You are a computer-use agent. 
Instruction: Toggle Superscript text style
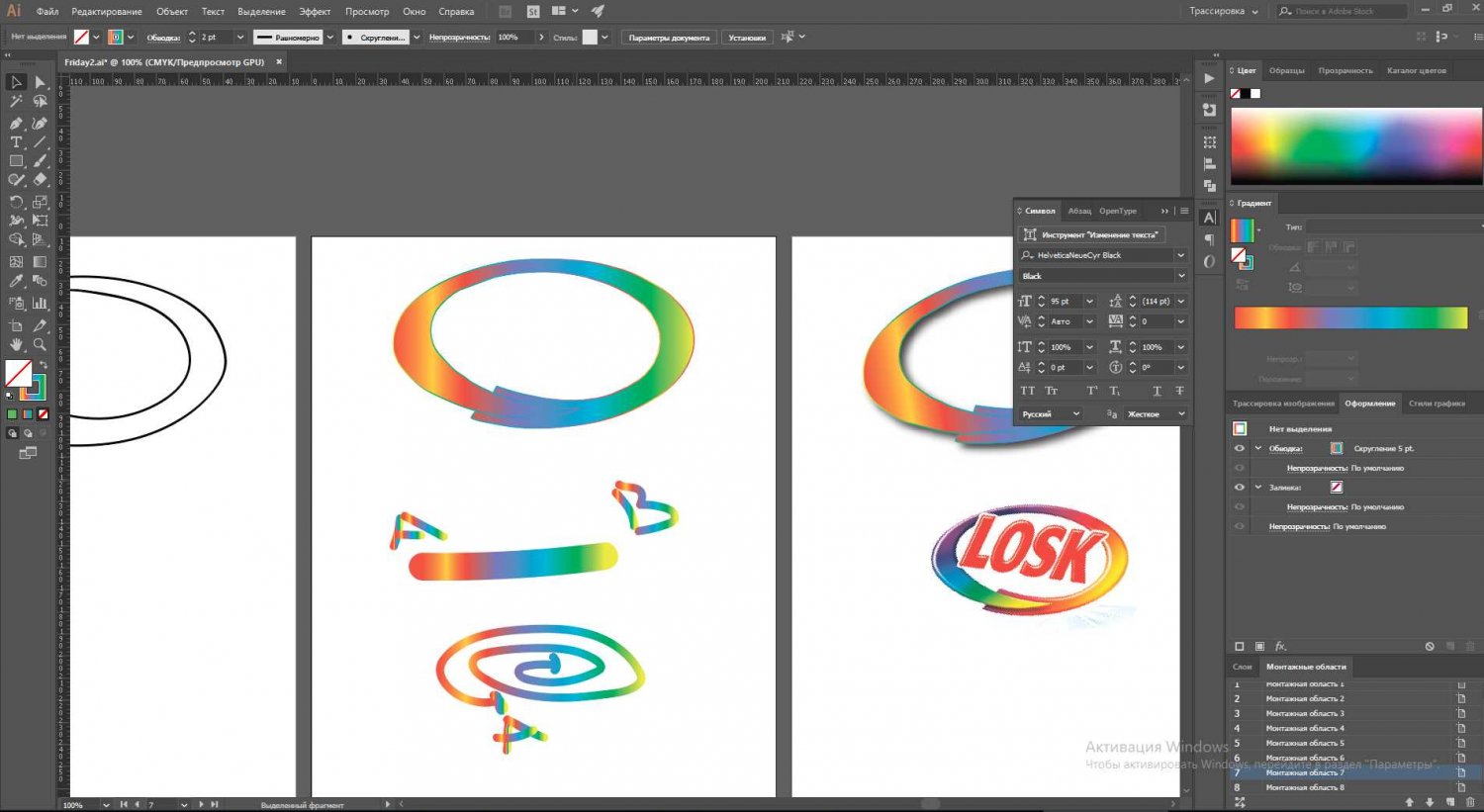click(1092, 391)
